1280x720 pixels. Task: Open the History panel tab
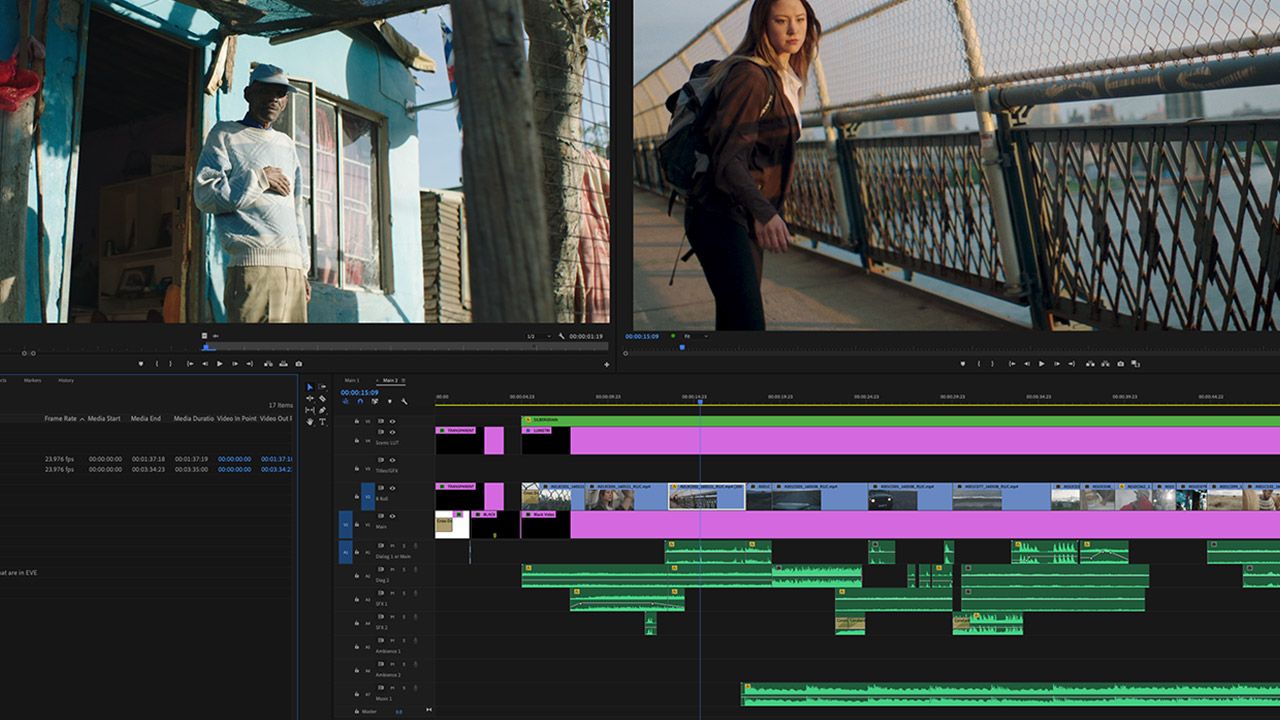coord(65,380)
